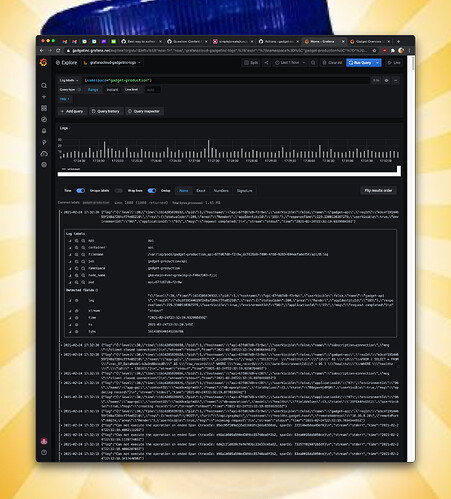
Task: Click the Add query button
Action: (x=72, y=111)
